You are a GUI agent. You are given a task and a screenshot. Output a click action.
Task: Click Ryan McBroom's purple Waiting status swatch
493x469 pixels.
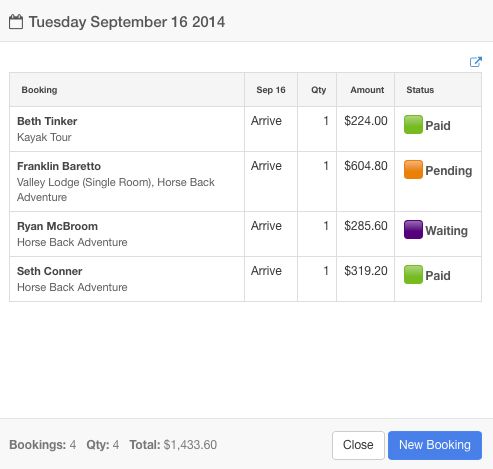pyautogui.click(x=413, y=229)
